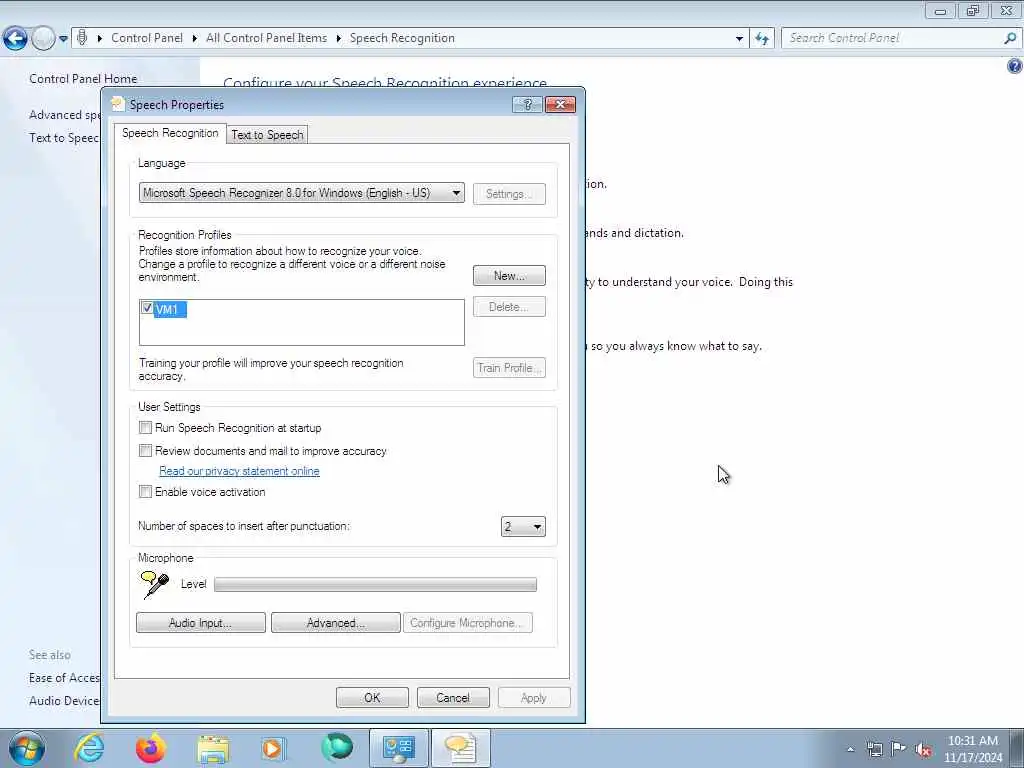Launch Firefox from taskbar

[x=151, y=748]
